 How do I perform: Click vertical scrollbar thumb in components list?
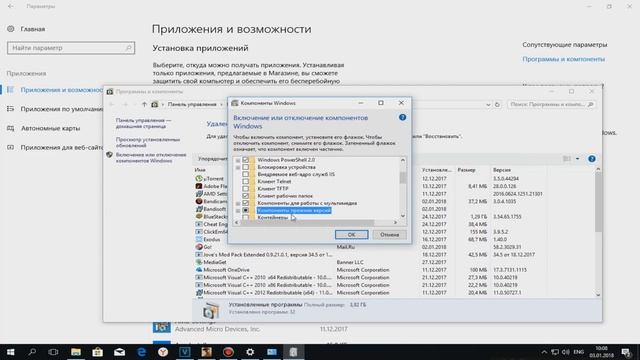click(x=403, y=178)
